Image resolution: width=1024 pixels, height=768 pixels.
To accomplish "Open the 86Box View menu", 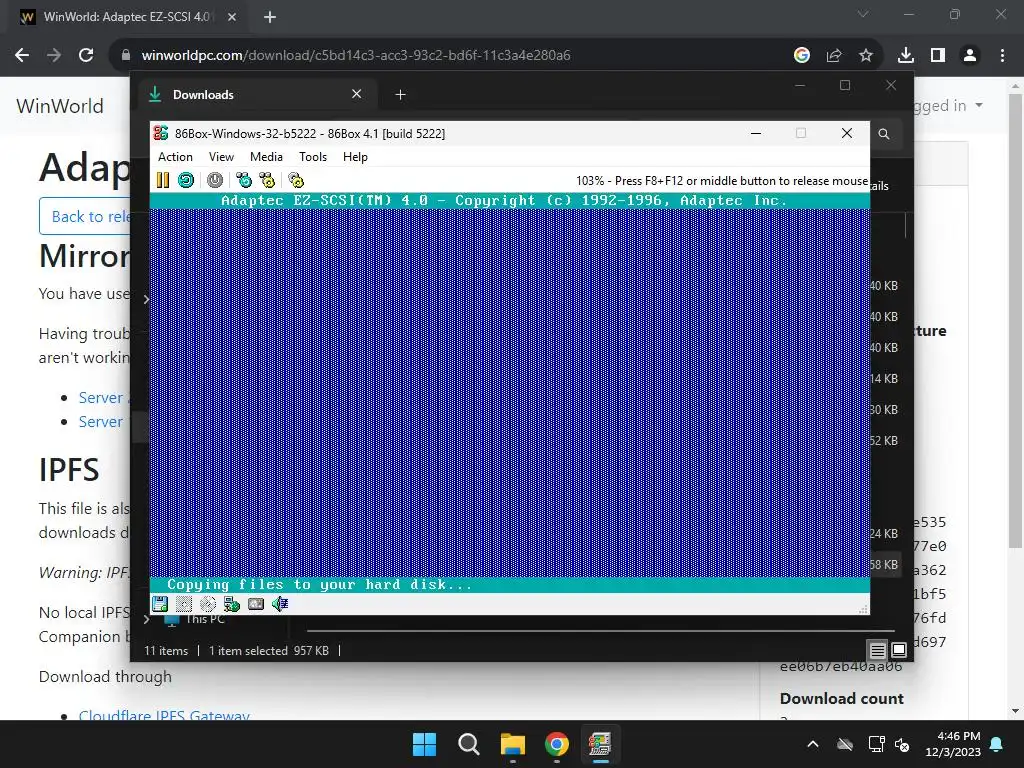I will point(221,157).
